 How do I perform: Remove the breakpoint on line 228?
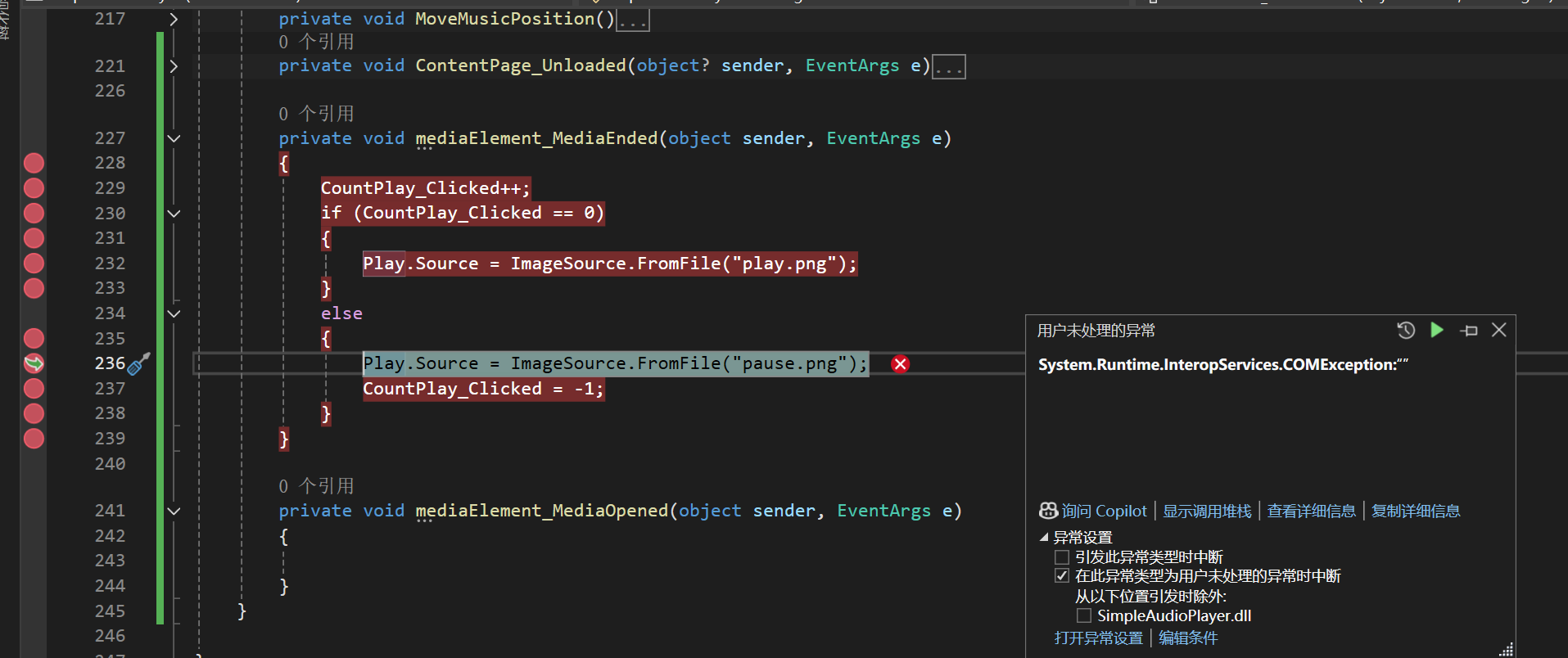(x=34, y=163)
